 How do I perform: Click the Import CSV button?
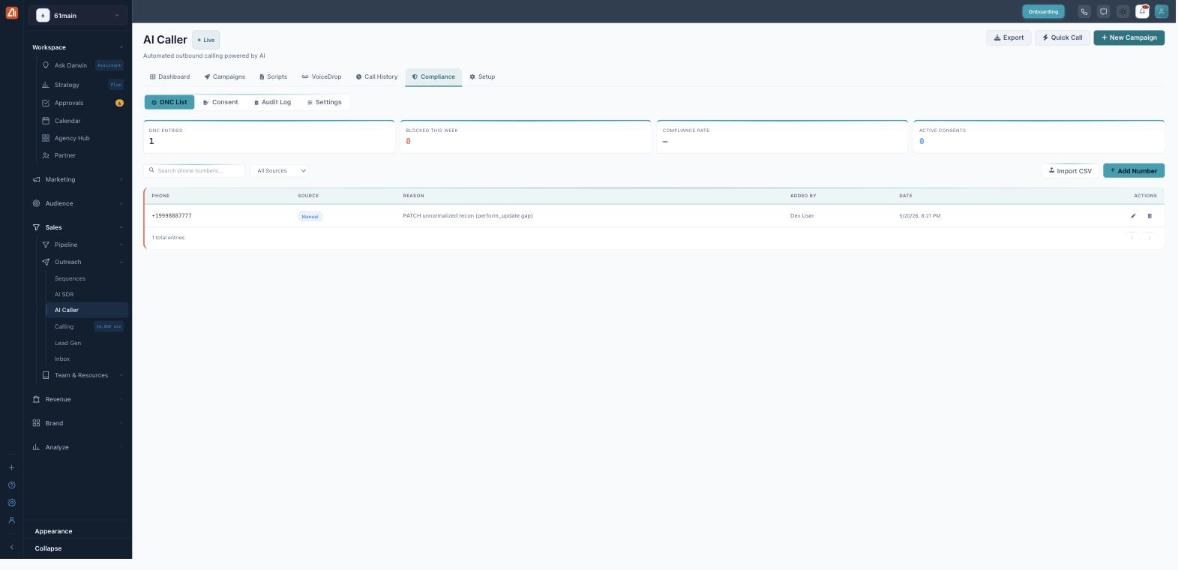pos(1070,171)
